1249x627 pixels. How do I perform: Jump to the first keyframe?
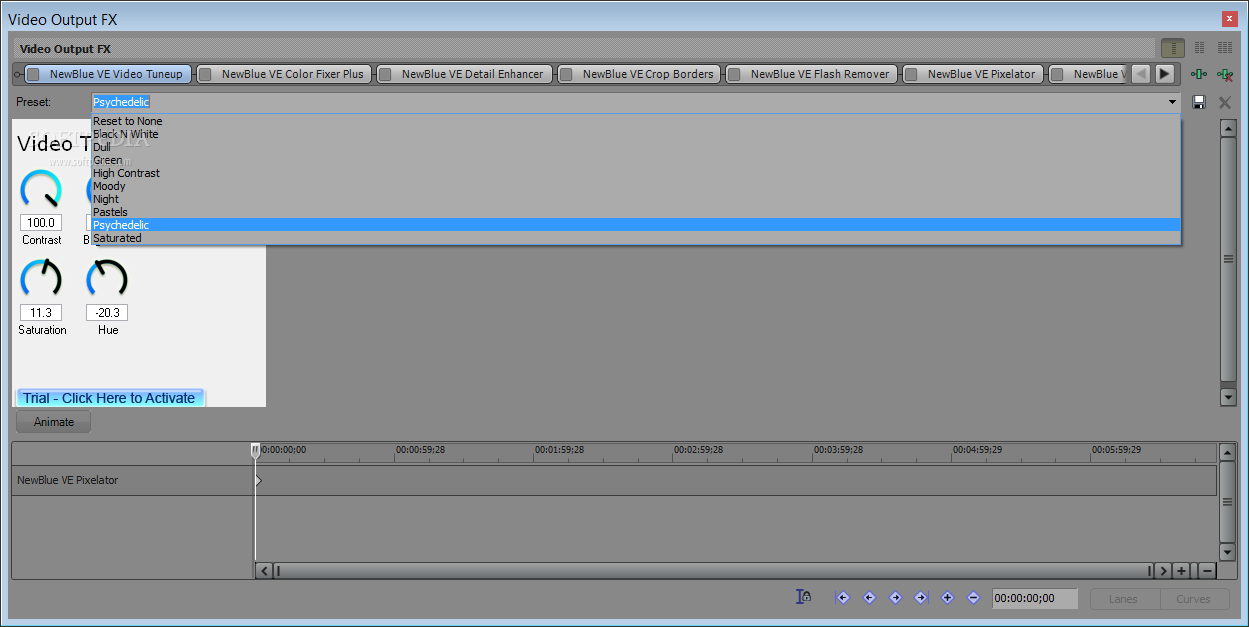coord(843,597)
